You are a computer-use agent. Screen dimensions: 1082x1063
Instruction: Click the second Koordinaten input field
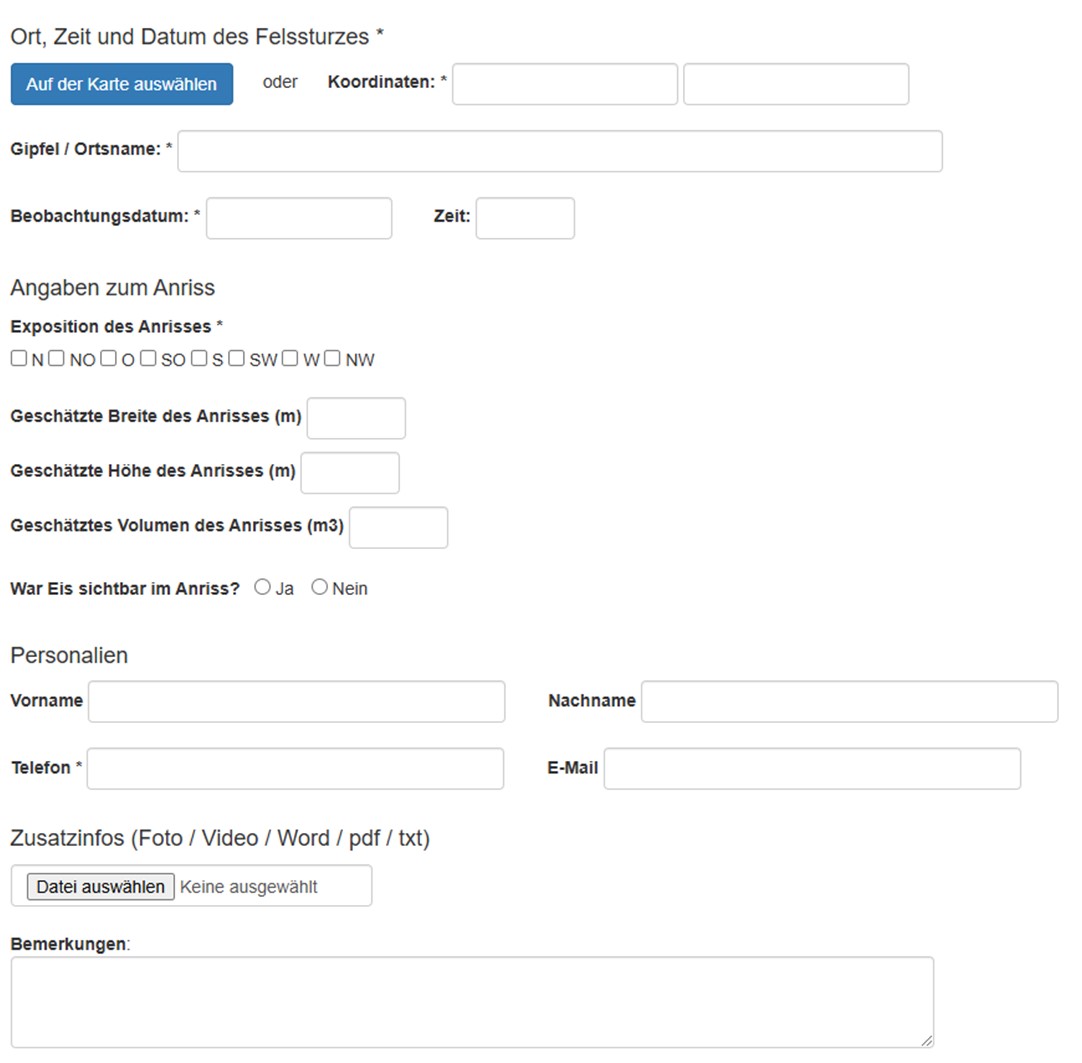point(796,84)
